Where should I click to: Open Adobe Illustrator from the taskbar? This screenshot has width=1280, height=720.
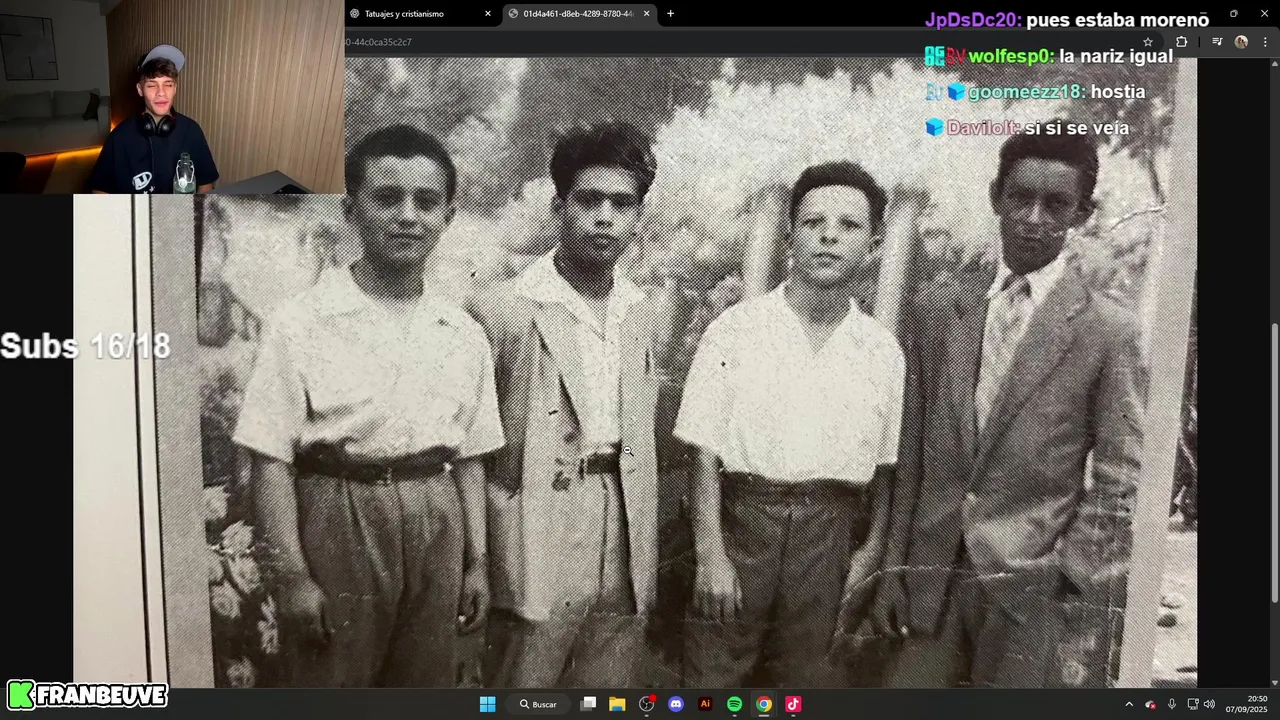coord(705,704)
